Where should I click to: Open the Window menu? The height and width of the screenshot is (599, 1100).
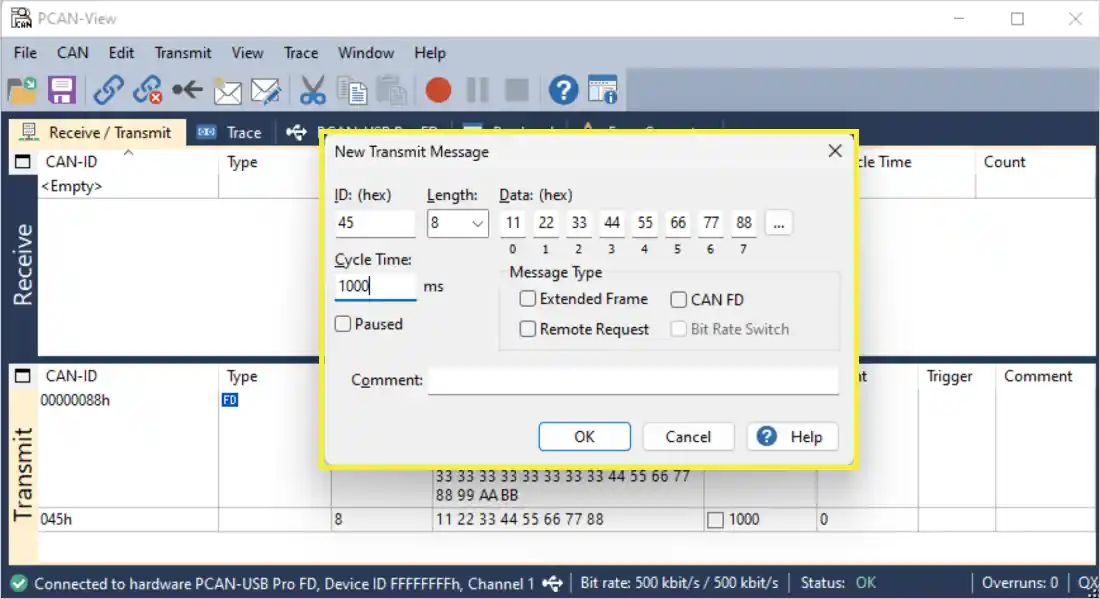pyautogui.click(x=365, y=53)
